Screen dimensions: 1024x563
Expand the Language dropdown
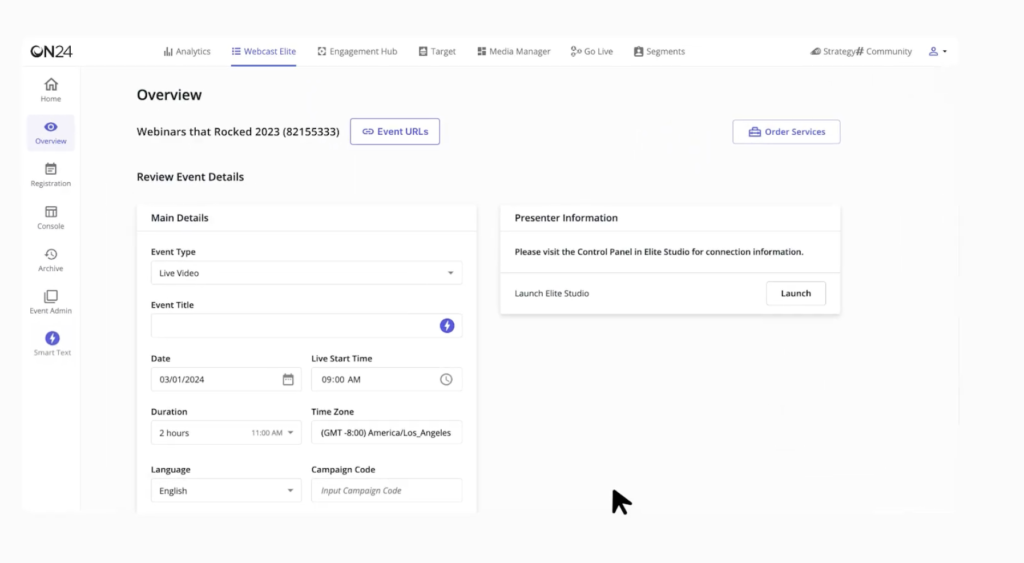tap(226, 491)
